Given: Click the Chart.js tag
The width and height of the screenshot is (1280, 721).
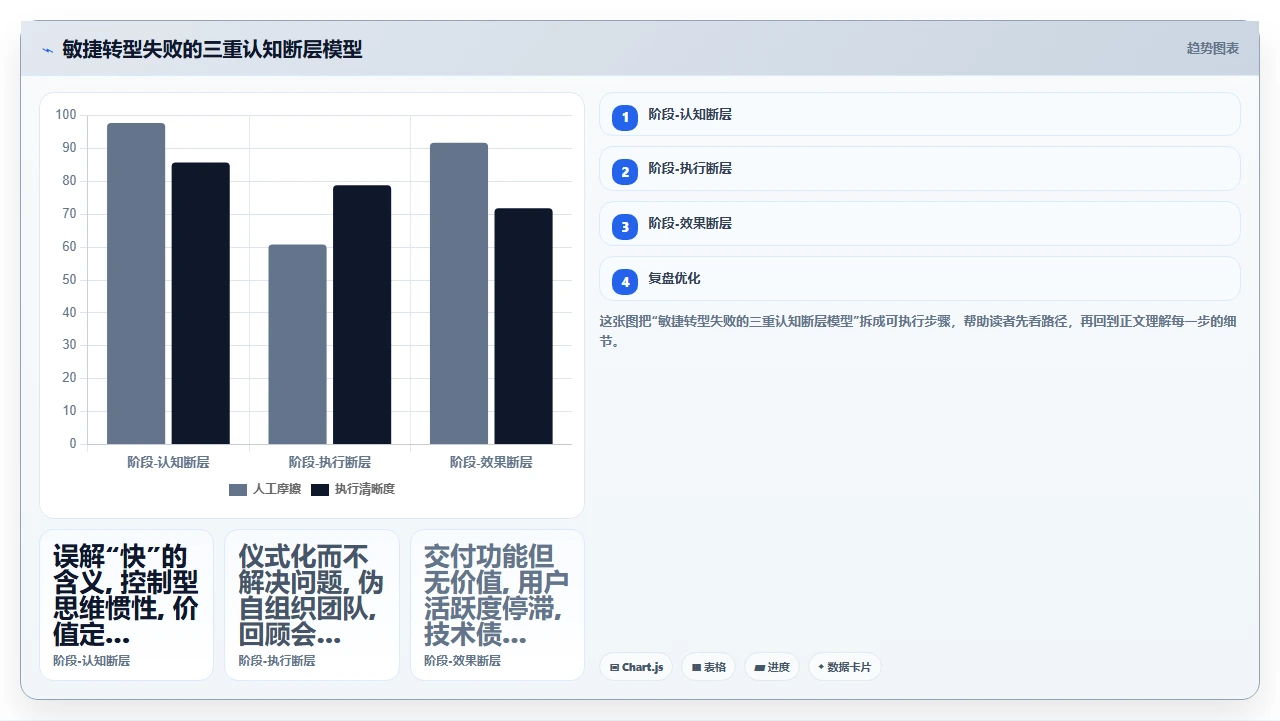Looking at the screenshot, I should coord(636,667).
